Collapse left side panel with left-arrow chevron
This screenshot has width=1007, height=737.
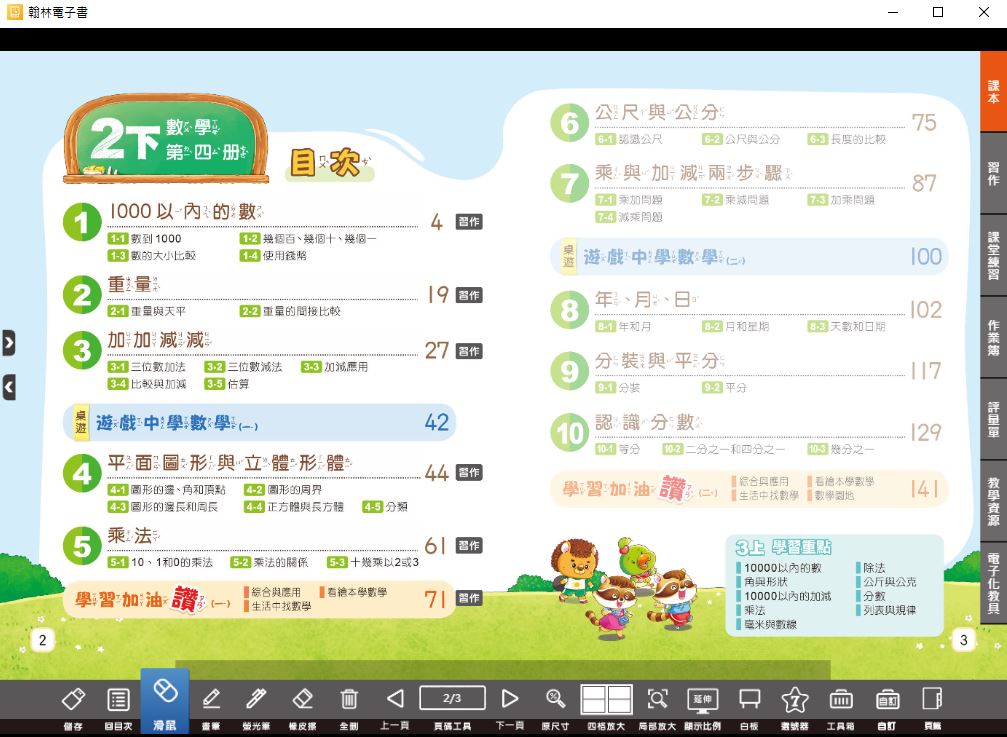point(8,388)
